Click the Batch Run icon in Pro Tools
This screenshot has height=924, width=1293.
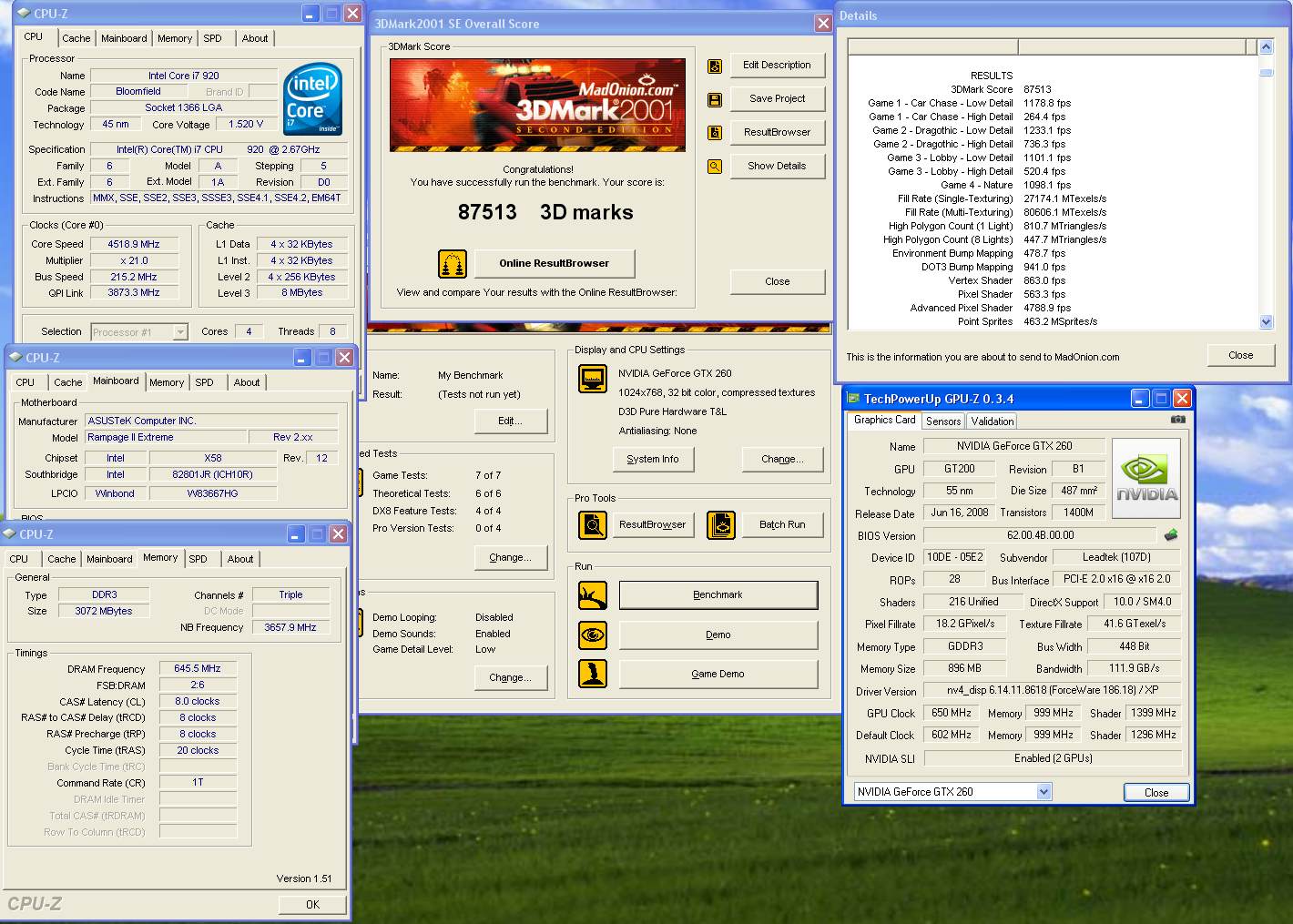pos(721,525)
